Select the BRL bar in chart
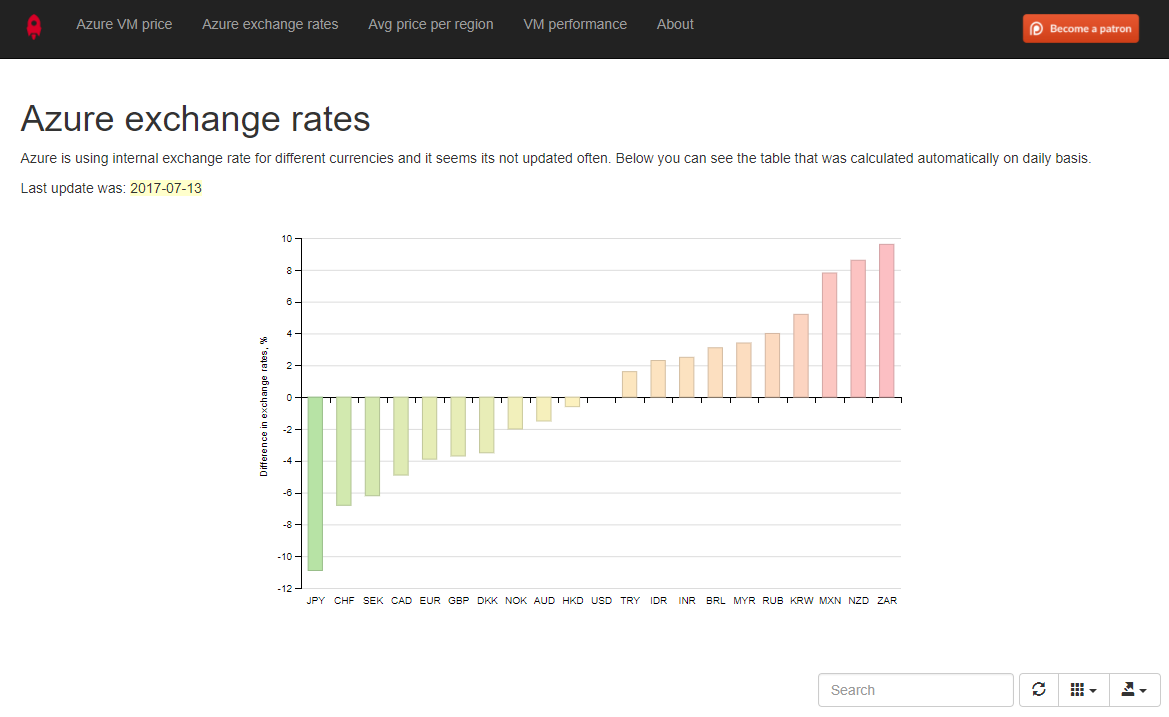This screenshot has height=717, width=1169. pos(715,373)
